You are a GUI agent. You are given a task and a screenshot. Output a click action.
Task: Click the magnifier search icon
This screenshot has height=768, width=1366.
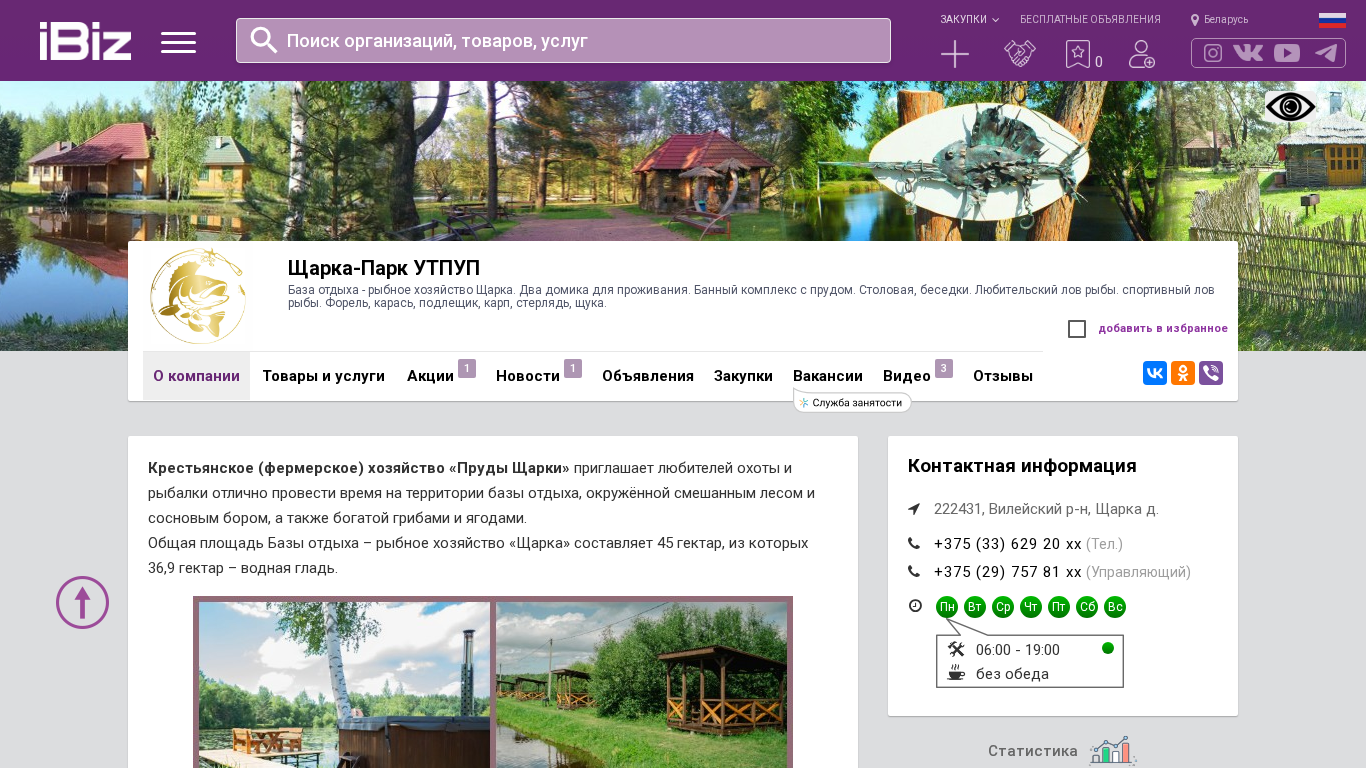point(263,40)
